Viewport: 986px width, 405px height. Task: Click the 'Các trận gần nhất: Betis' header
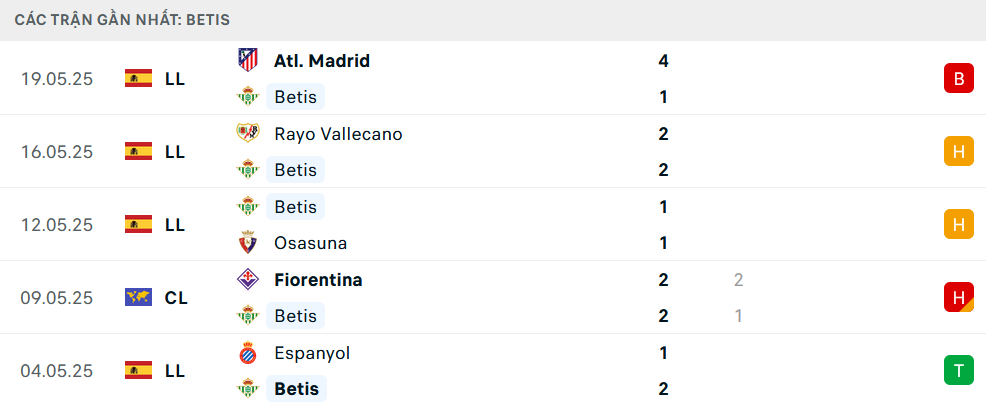[122, 20]
